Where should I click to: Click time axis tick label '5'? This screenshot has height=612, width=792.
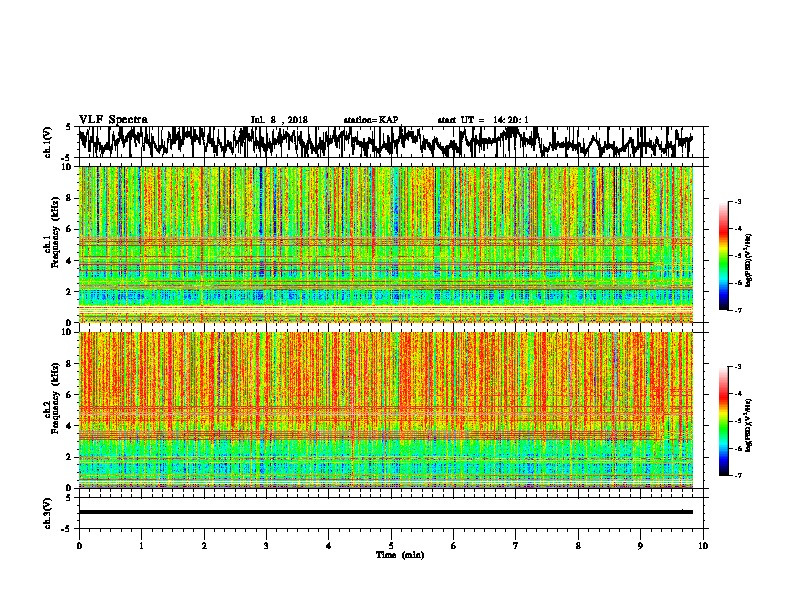[x=391, y=546]
